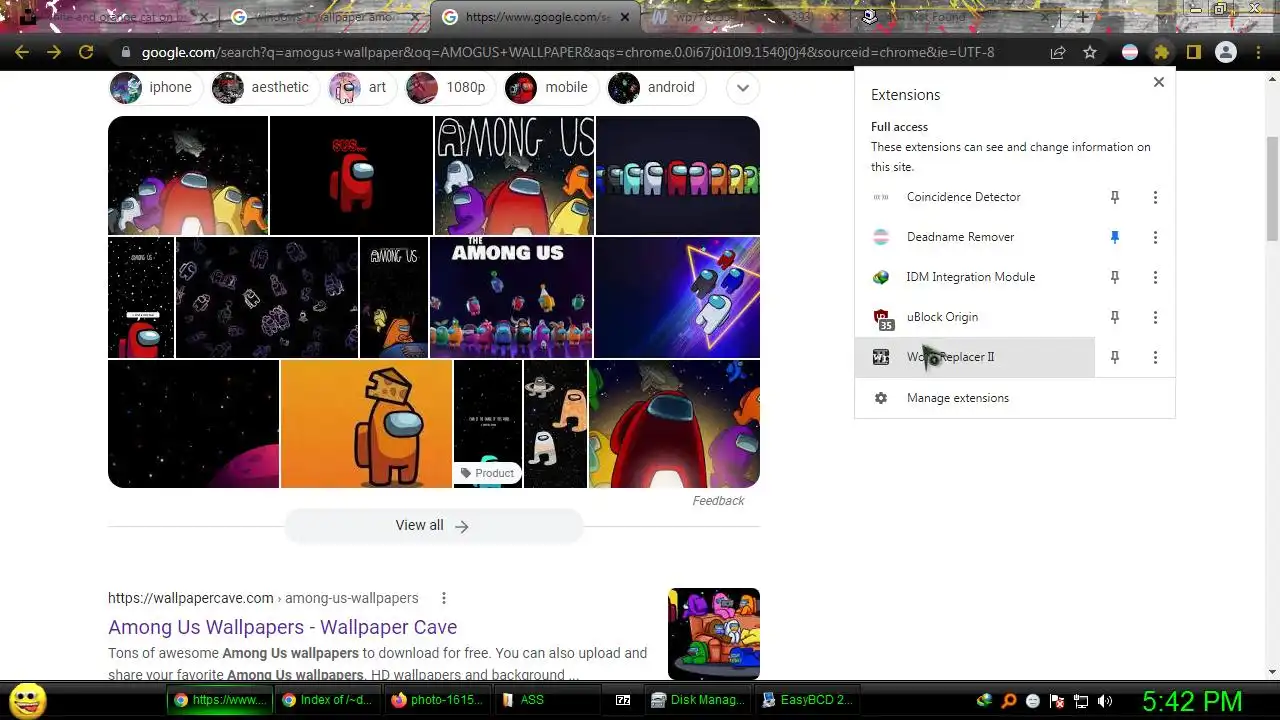Open more options for IDM Integration Module
Image resolution: width=1280 pixels, height=720 pixels.
click(x=1155, y=277)
